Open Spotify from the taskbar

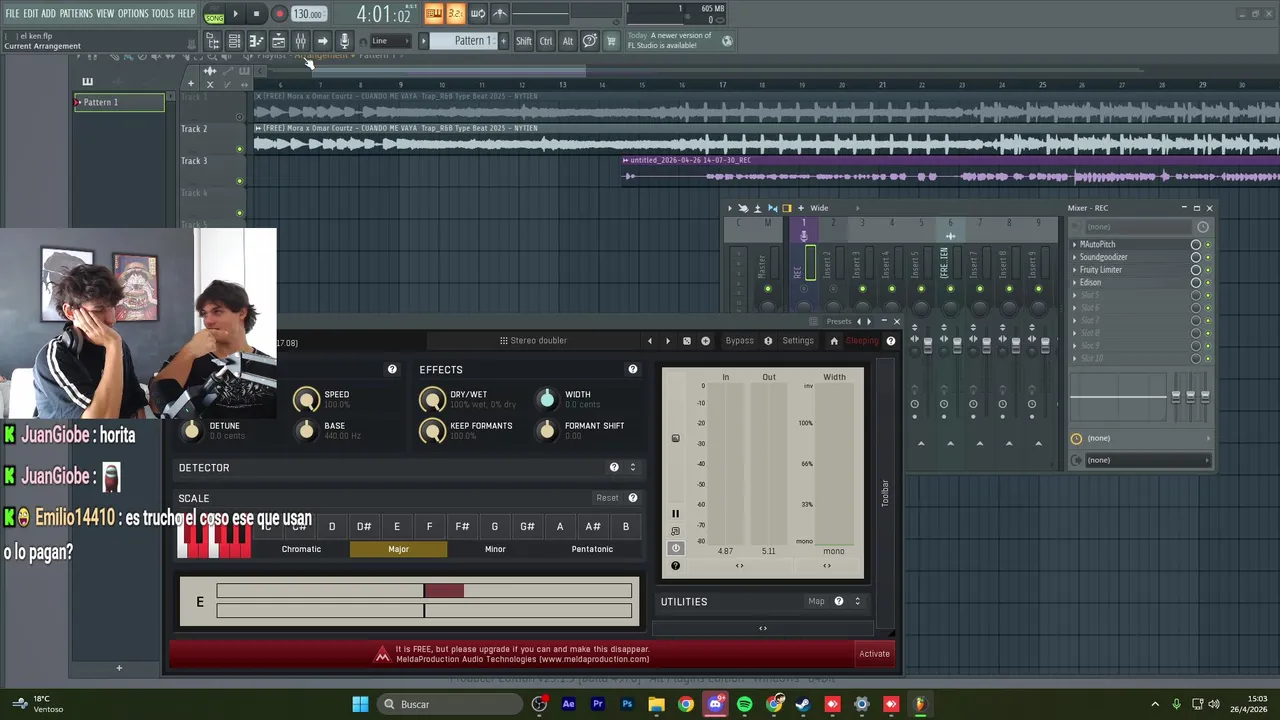coord(744,704)
